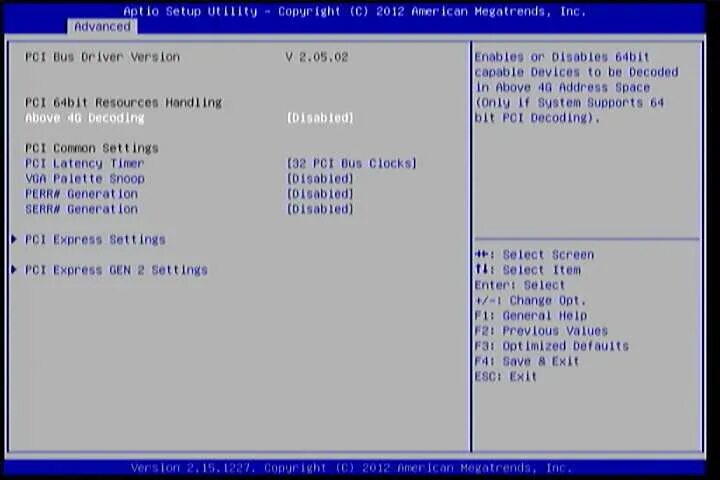Viewport: 720px width, 480px height.
Task: Click the ESC: Exit line
Action: tap(506, 377)
